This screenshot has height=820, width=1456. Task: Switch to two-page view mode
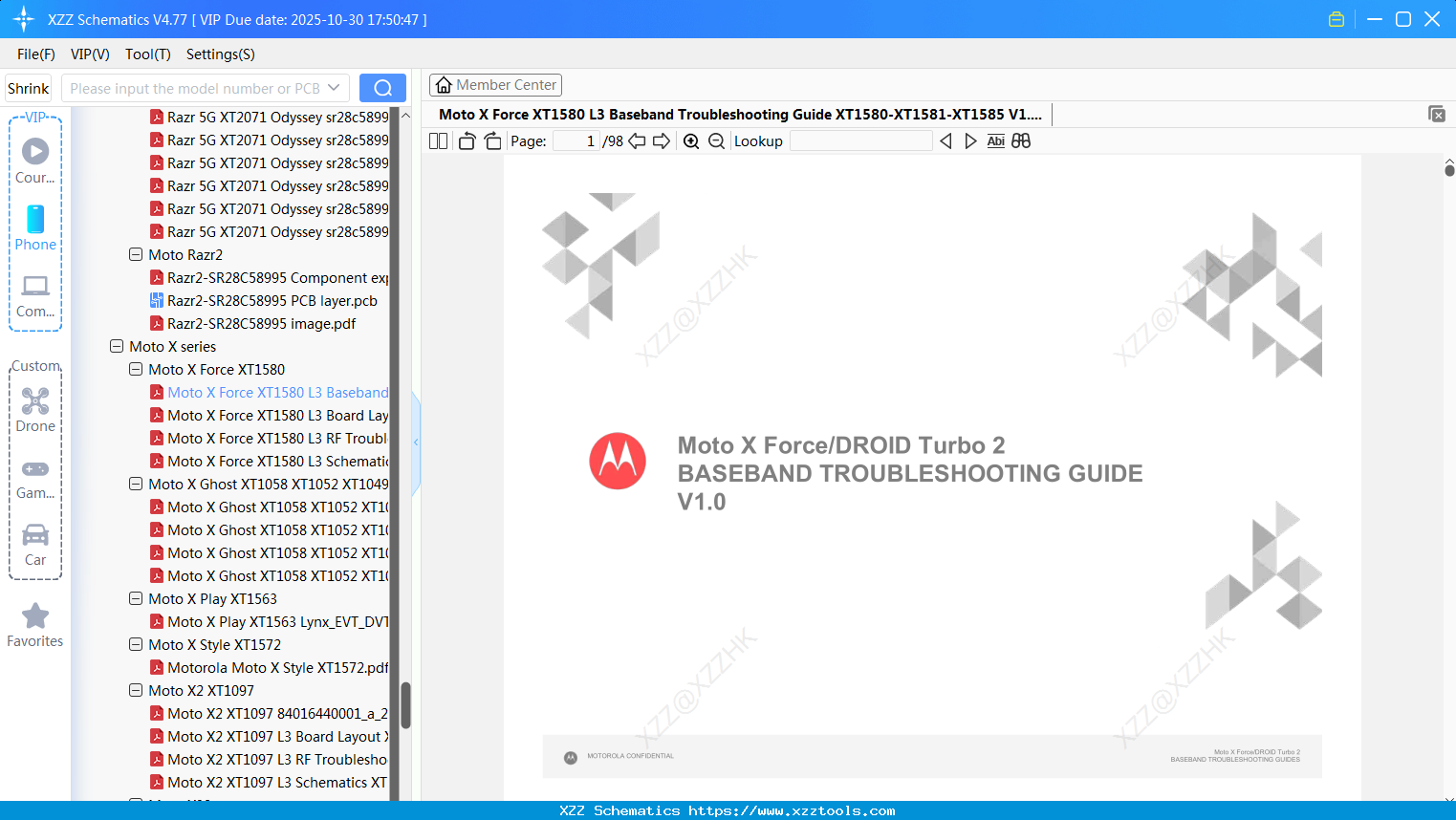[x=437, y=140]
